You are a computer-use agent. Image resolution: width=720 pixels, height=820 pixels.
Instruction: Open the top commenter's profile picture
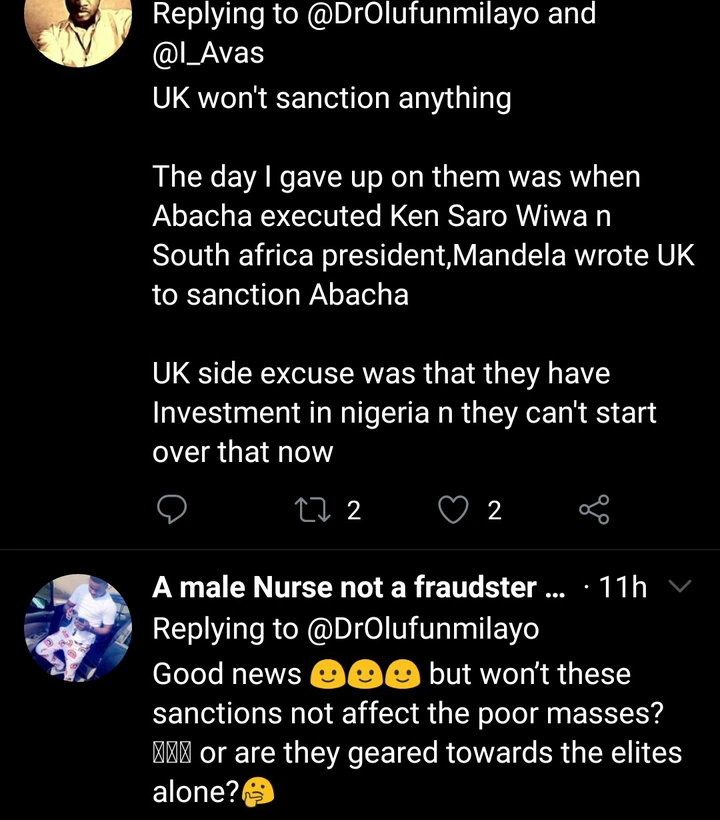[78, 30]
